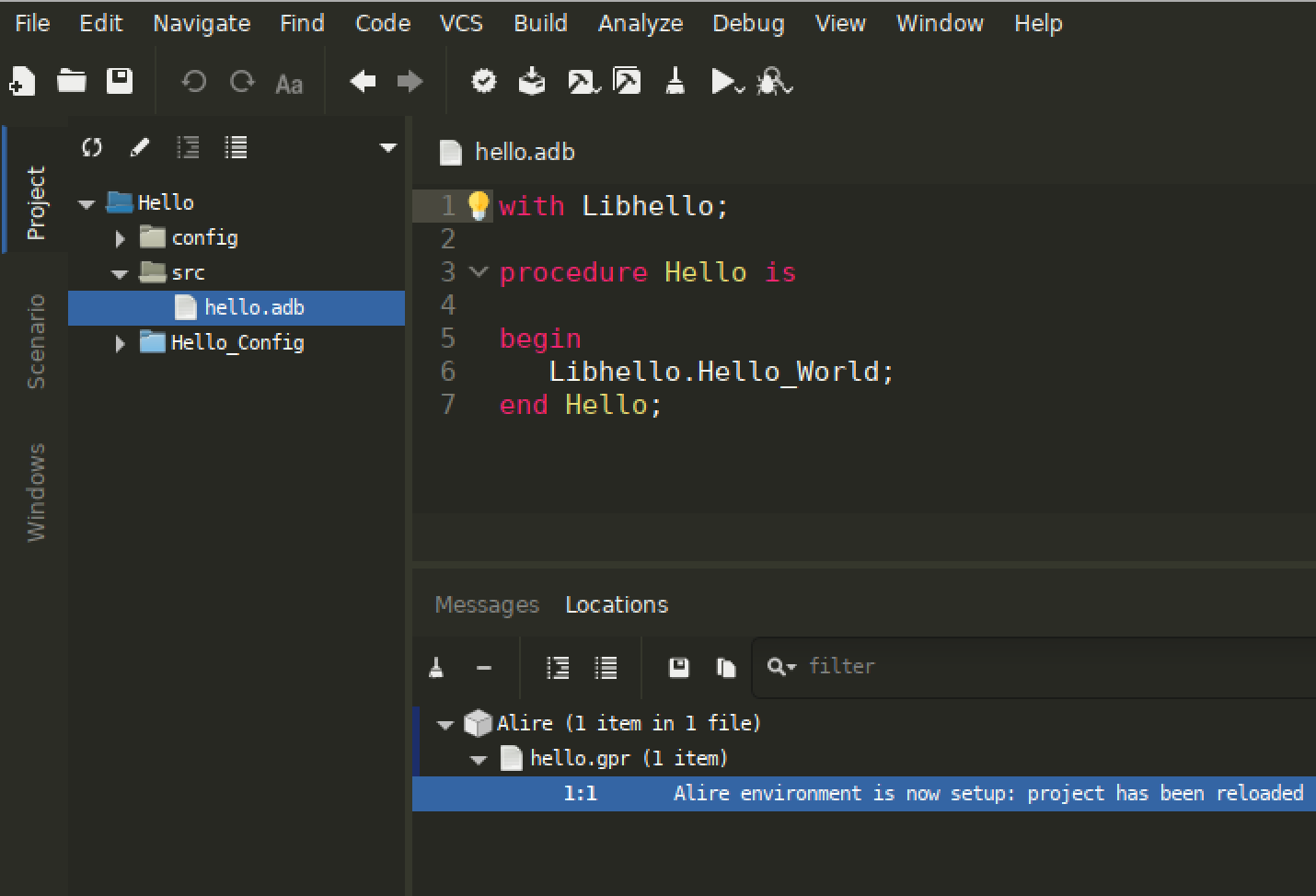The width and height of the screenshot is (1316, 896).
Task: Click collapse all icon in Project view toolbar
Action: point(236,147)
